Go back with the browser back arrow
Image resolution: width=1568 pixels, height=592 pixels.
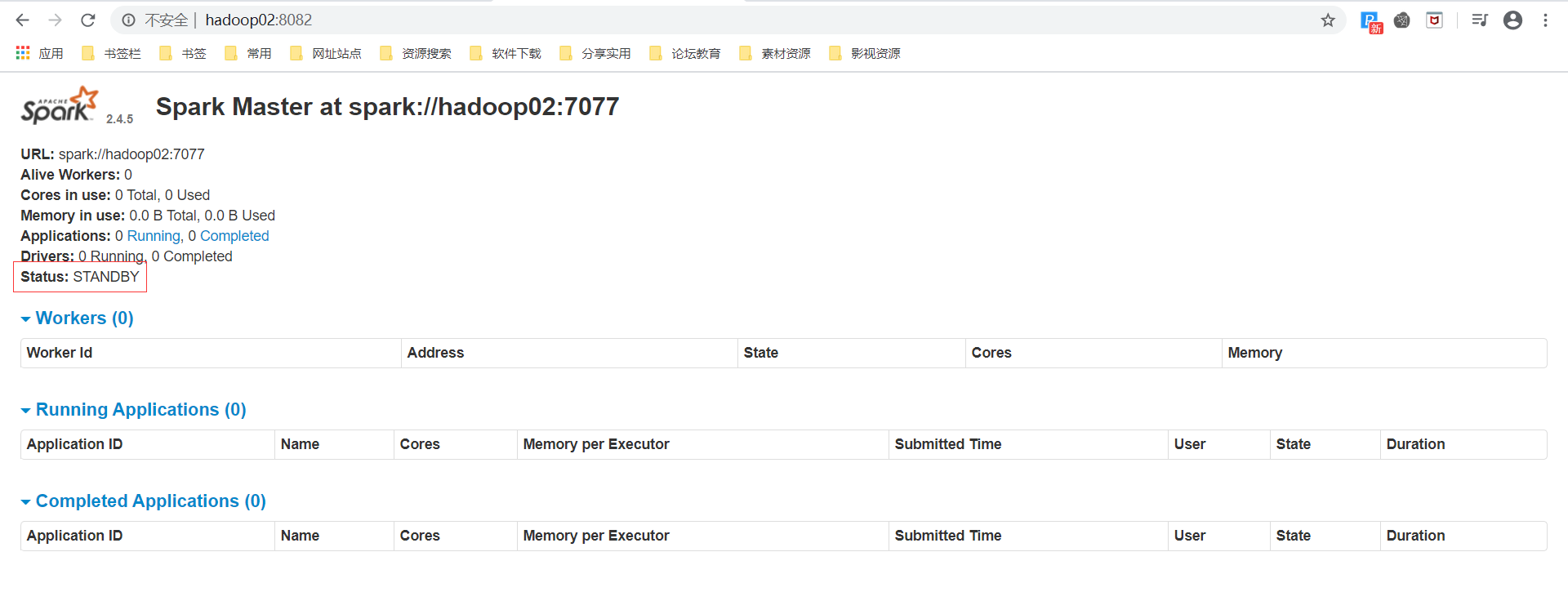(x=23, y=20)
